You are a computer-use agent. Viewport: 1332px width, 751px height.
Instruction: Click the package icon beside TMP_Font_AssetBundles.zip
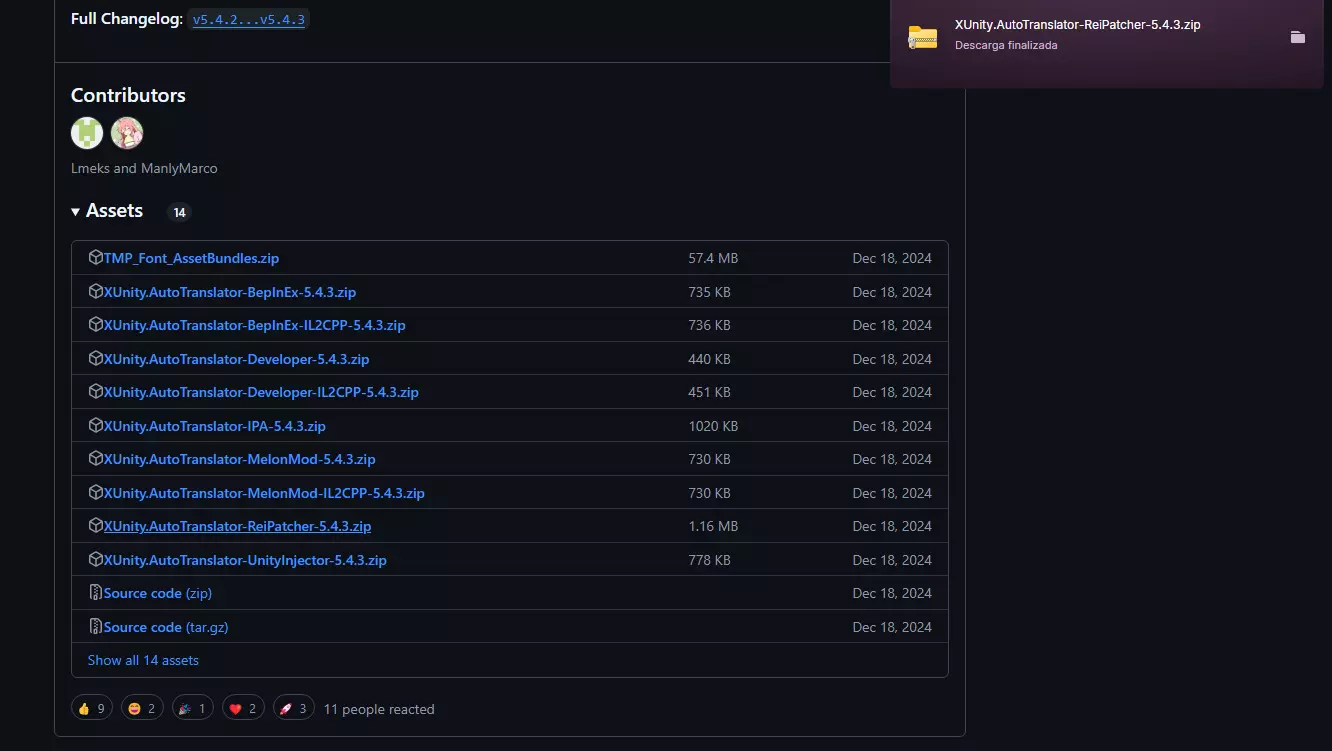coord(96,258)
